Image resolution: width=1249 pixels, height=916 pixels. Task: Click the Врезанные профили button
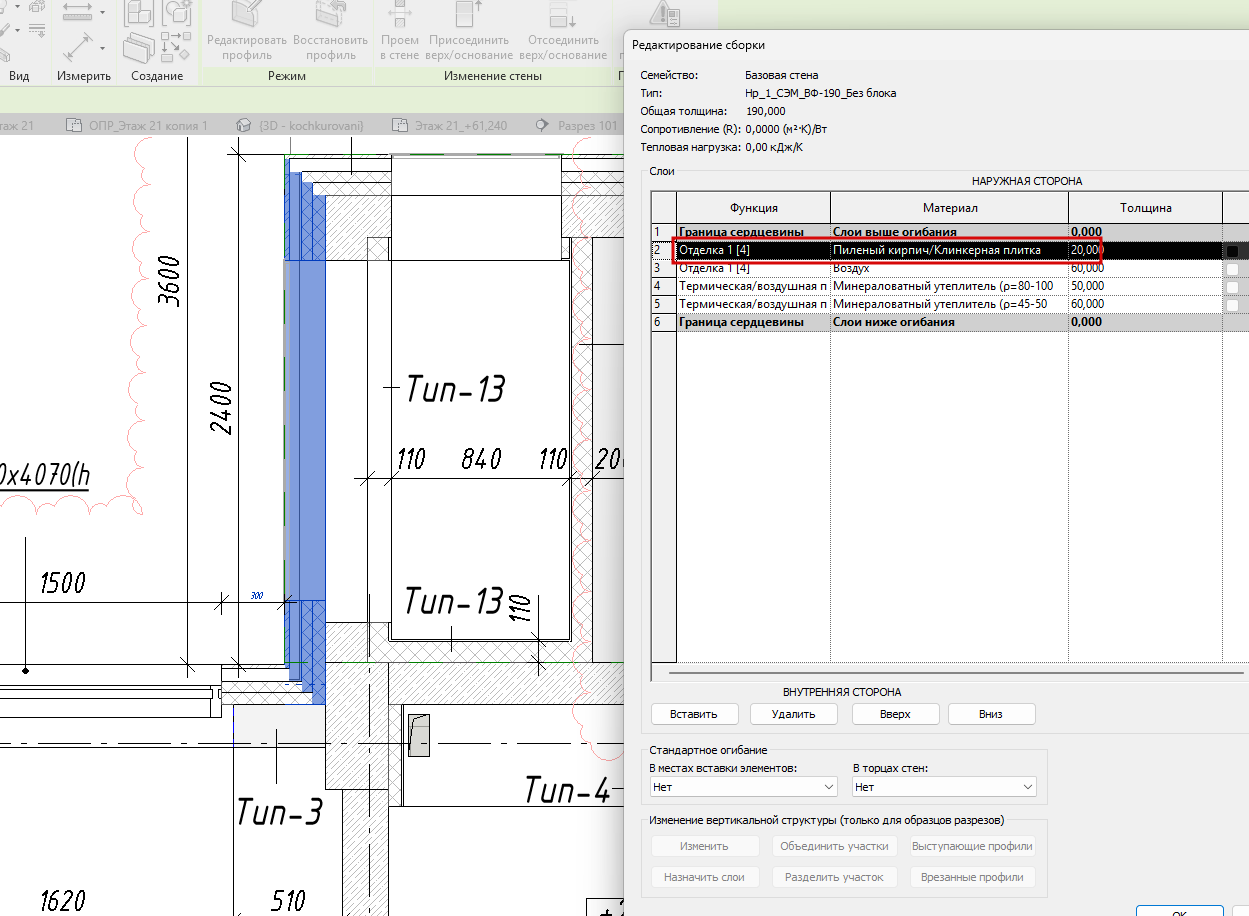tap(972, 877)
